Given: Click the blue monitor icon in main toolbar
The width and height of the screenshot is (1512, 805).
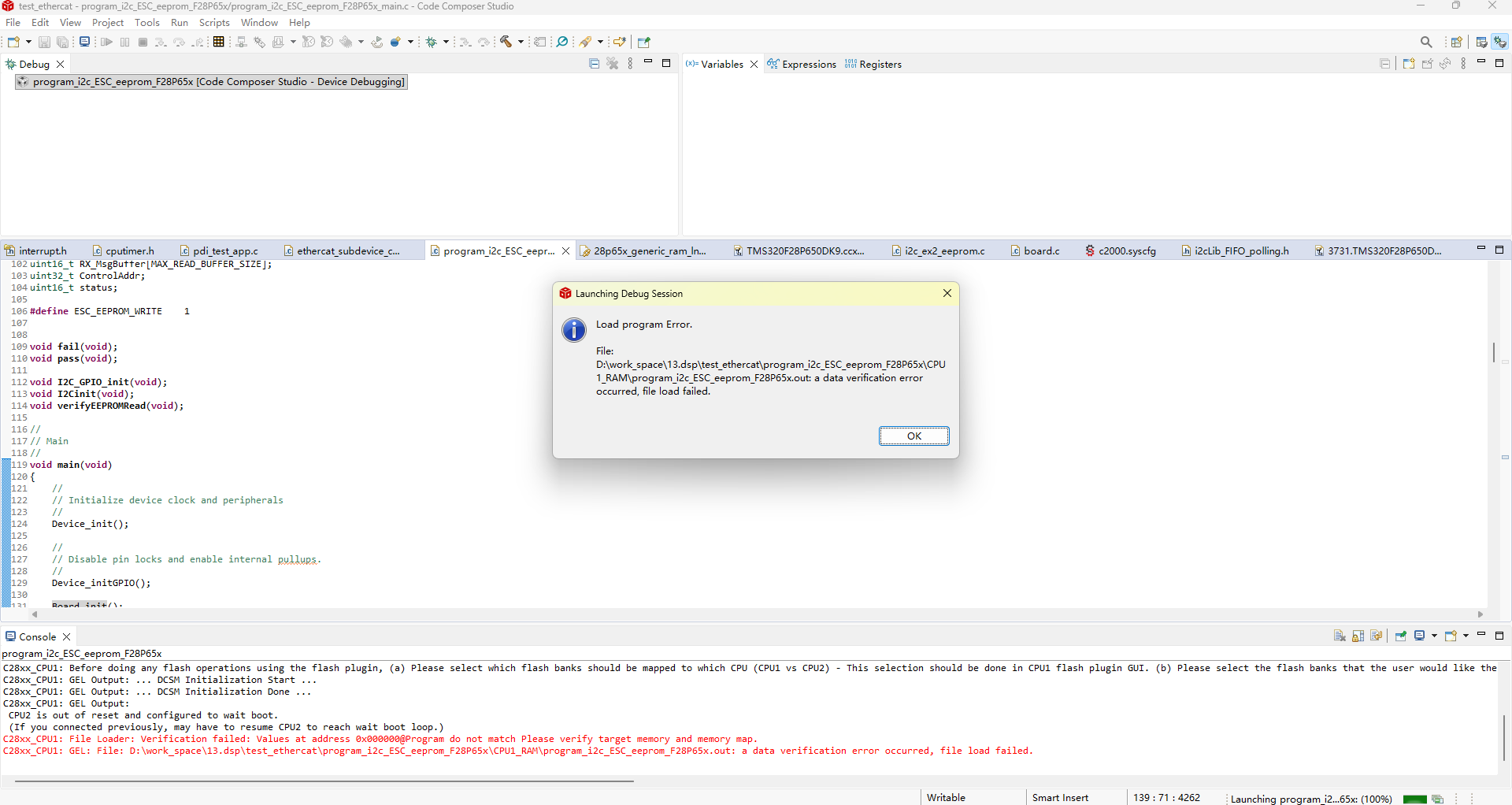Looking at the screenshot, I should click(84, 42).
